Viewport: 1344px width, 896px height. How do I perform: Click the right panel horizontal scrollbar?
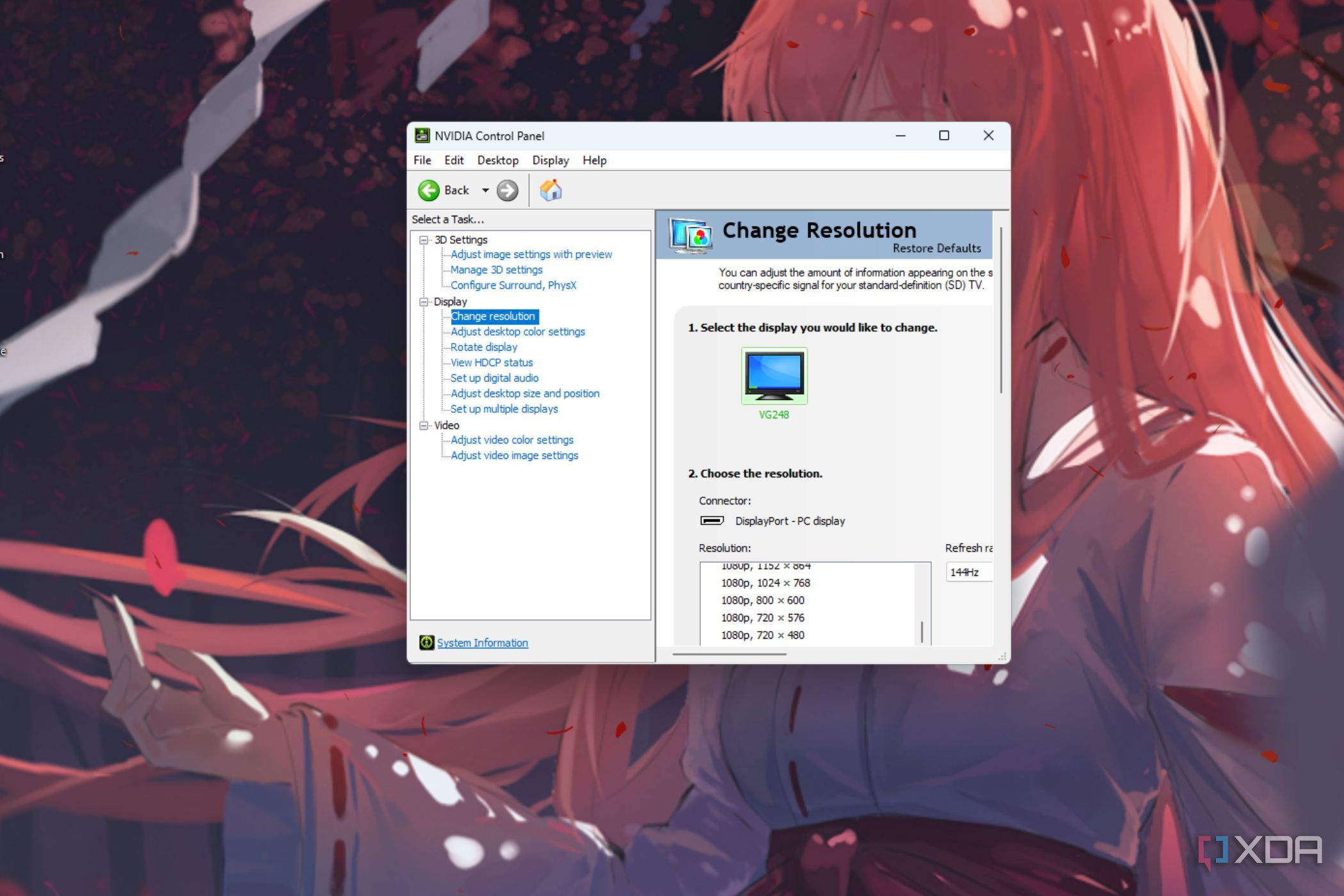coord(730,654)
